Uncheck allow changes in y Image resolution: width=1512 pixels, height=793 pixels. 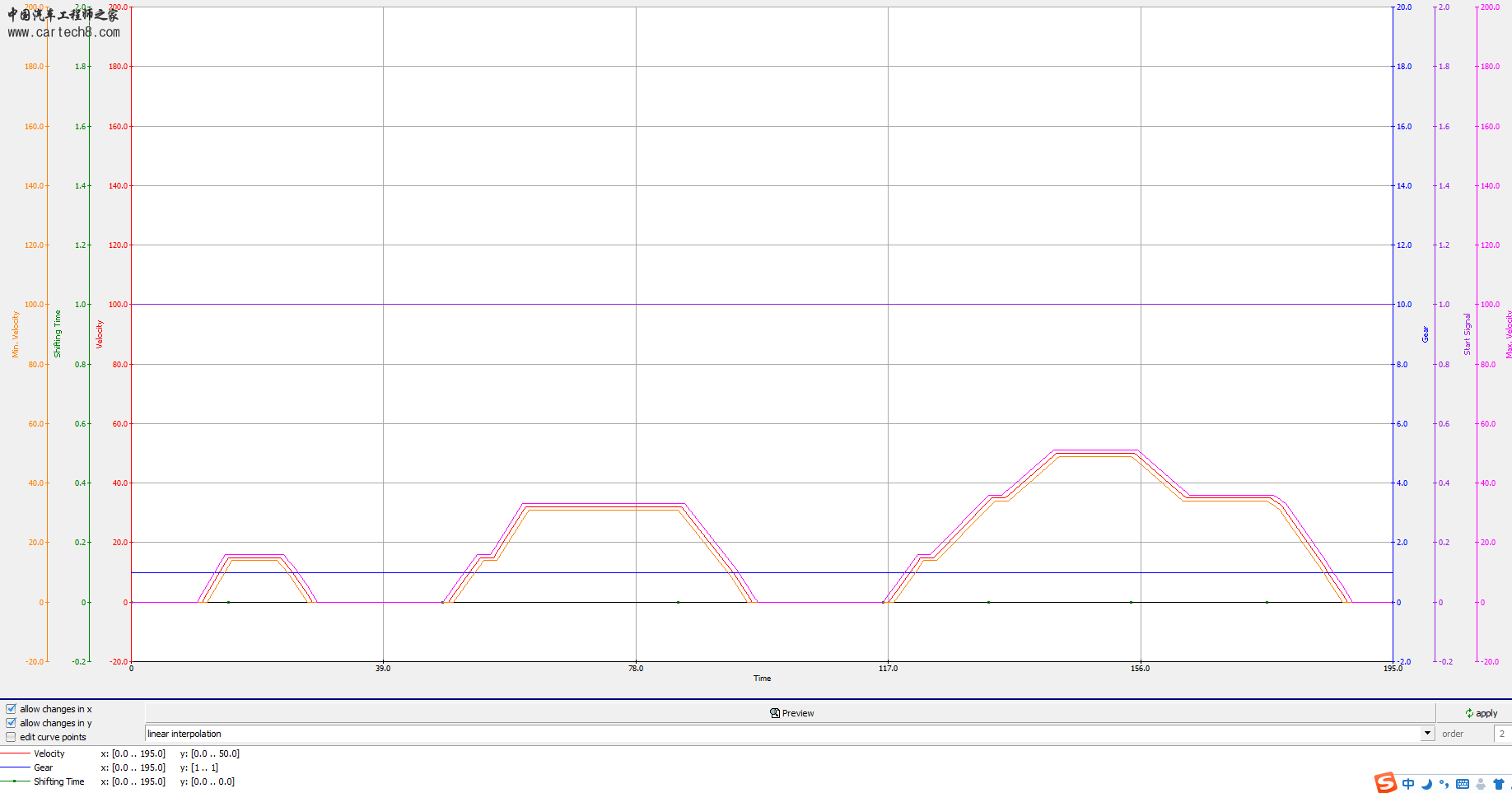[12, 723]
